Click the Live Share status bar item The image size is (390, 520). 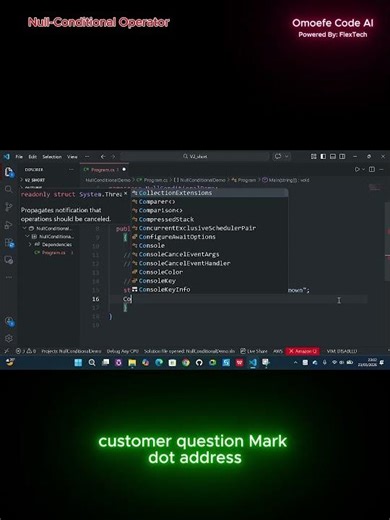254,351
